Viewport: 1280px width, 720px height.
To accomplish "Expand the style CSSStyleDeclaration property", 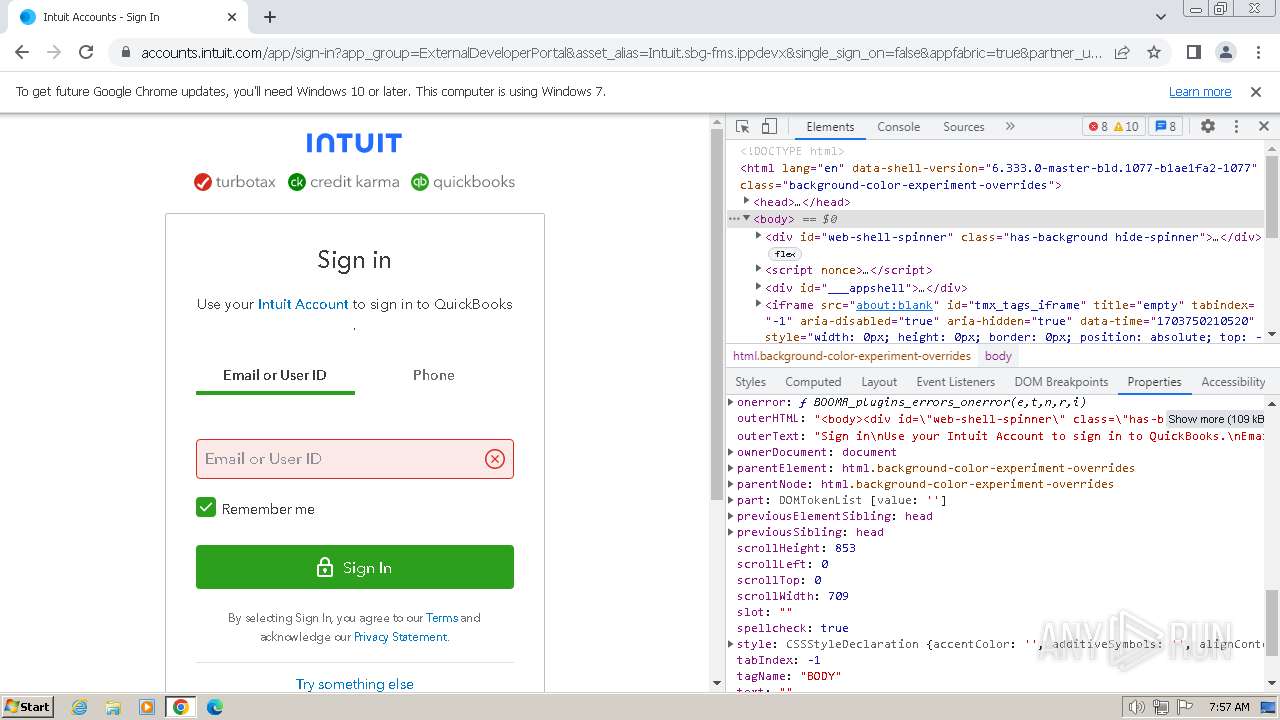I will tap(731, 644).
